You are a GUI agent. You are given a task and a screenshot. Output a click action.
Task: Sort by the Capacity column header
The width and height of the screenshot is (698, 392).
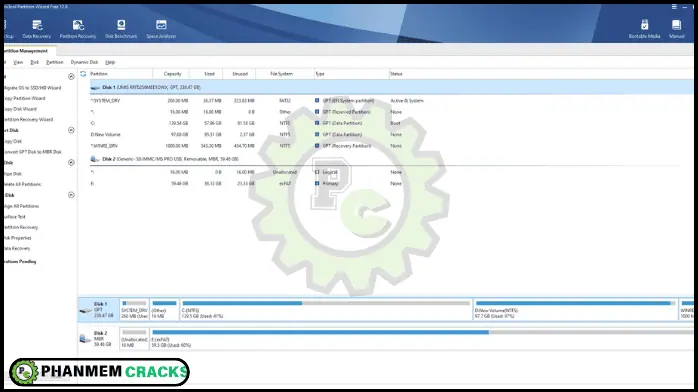[172, 74]
